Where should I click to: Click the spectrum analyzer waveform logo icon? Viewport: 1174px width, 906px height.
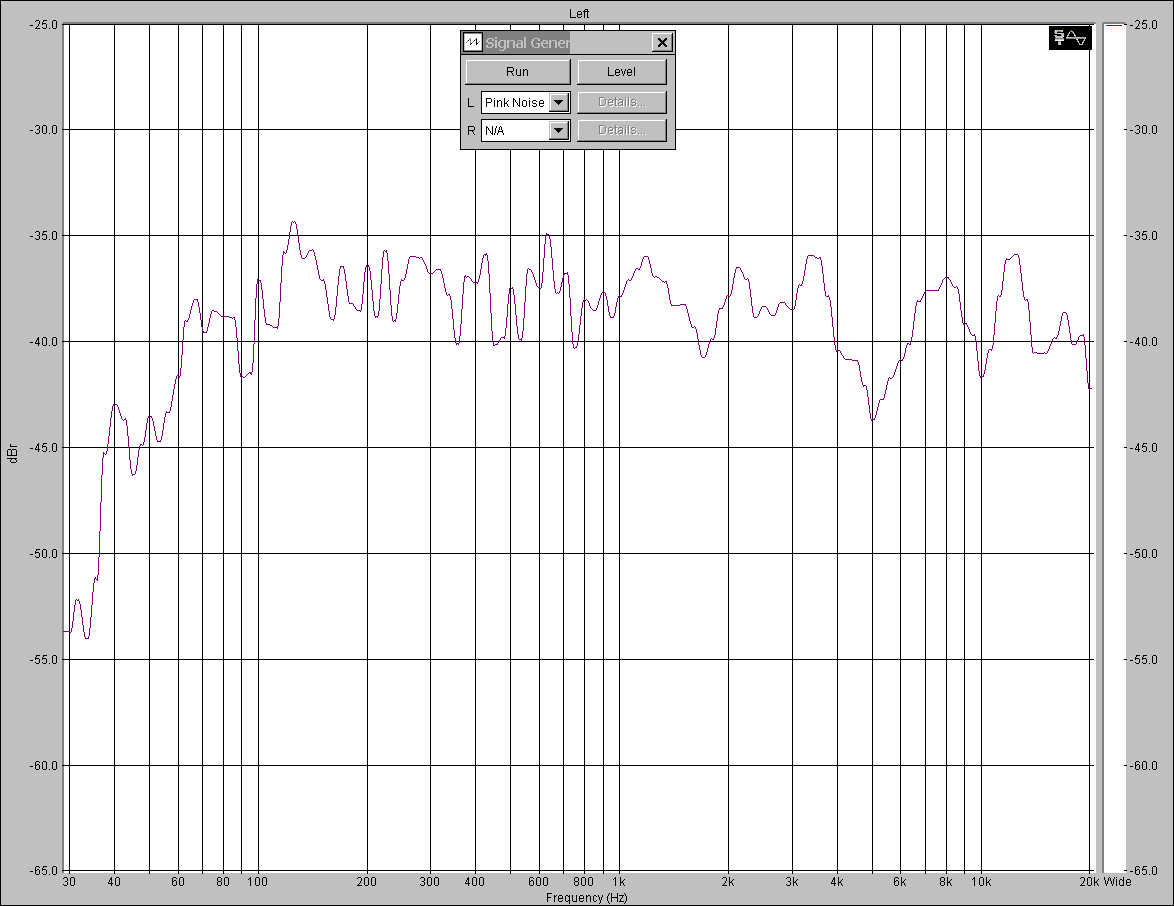point(1070,37)
